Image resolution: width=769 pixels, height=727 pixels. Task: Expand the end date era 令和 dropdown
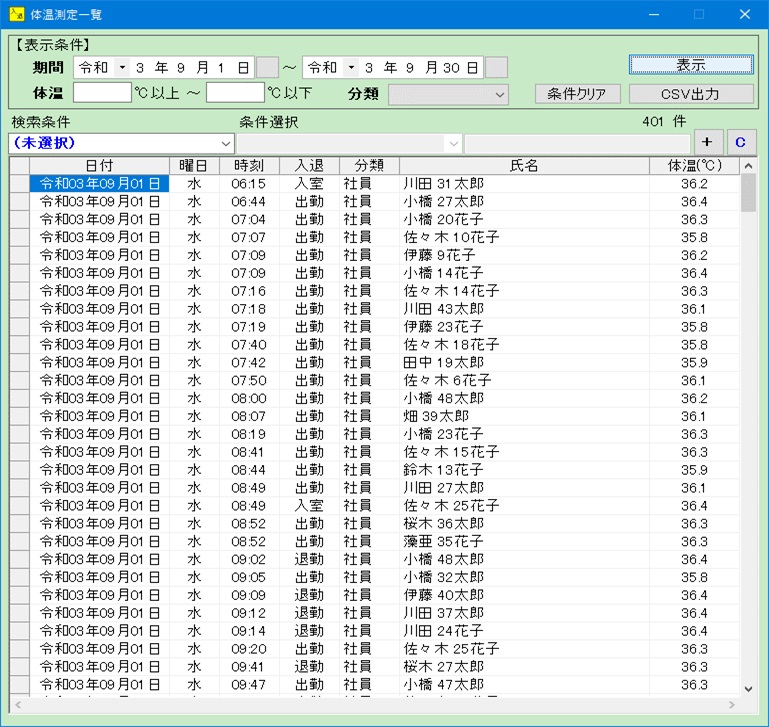point(351,68)
